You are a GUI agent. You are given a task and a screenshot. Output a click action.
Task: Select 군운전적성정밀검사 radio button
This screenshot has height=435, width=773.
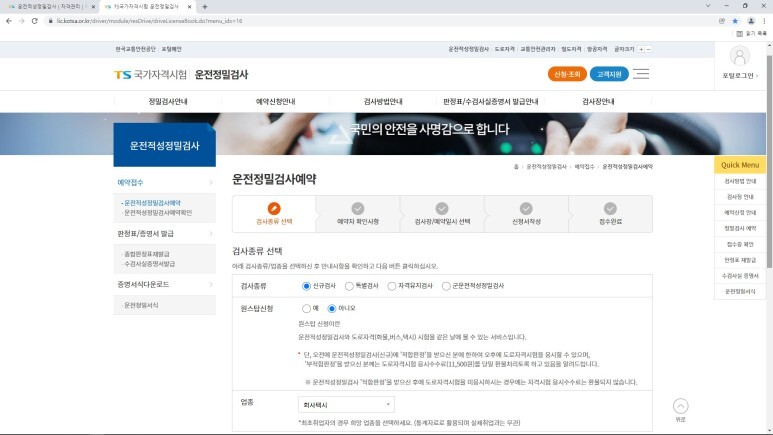click(446, 286)
